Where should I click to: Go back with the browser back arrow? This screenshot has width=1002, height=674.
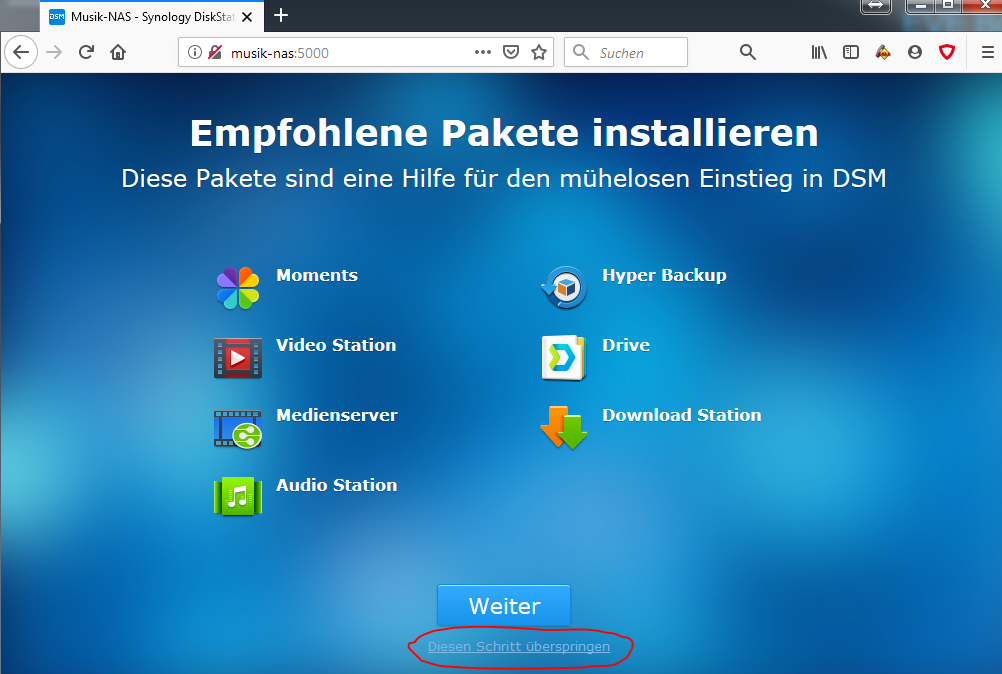21,52
